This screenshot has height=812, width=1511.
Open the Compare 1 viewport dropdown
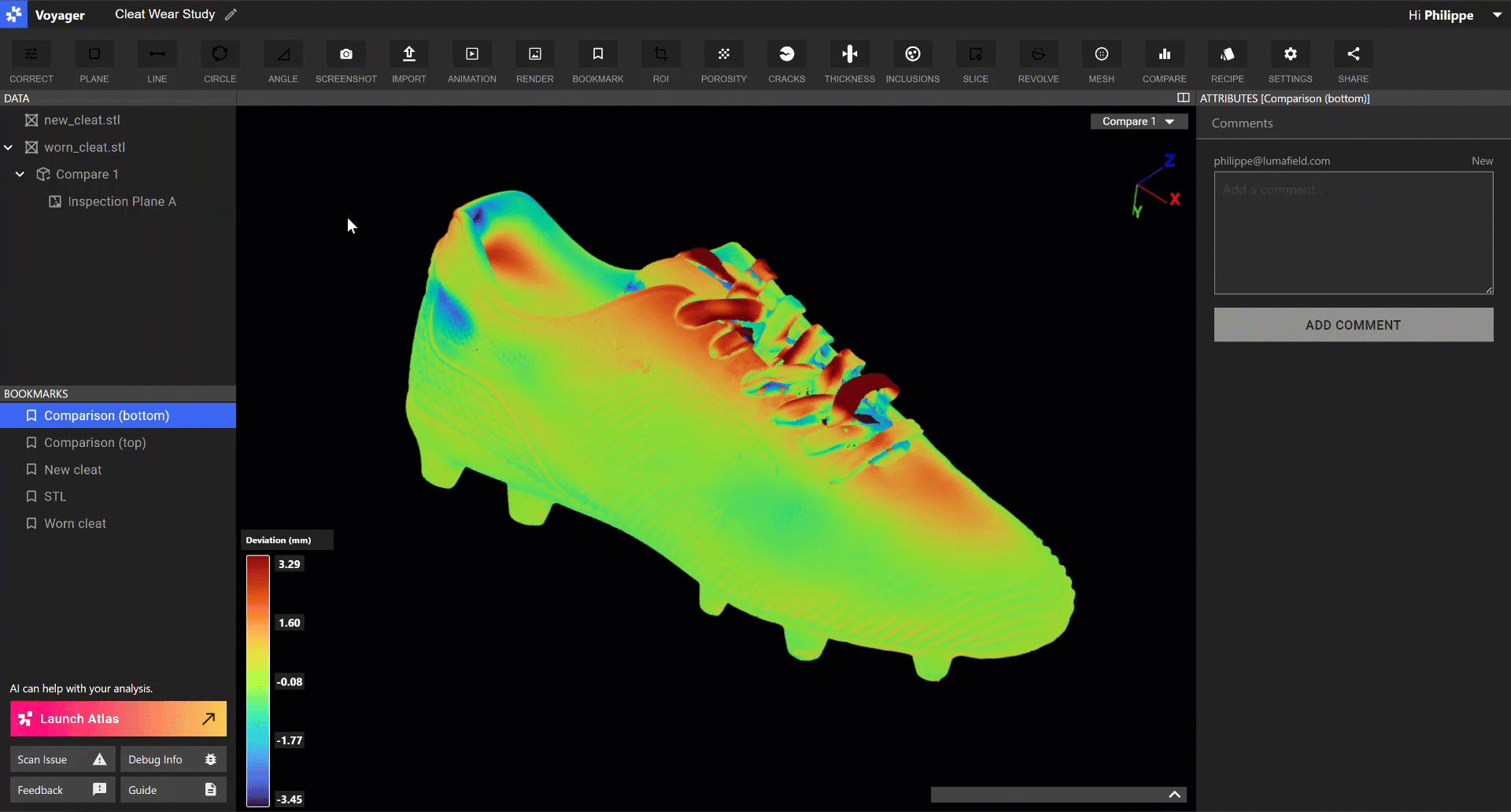1138,121
